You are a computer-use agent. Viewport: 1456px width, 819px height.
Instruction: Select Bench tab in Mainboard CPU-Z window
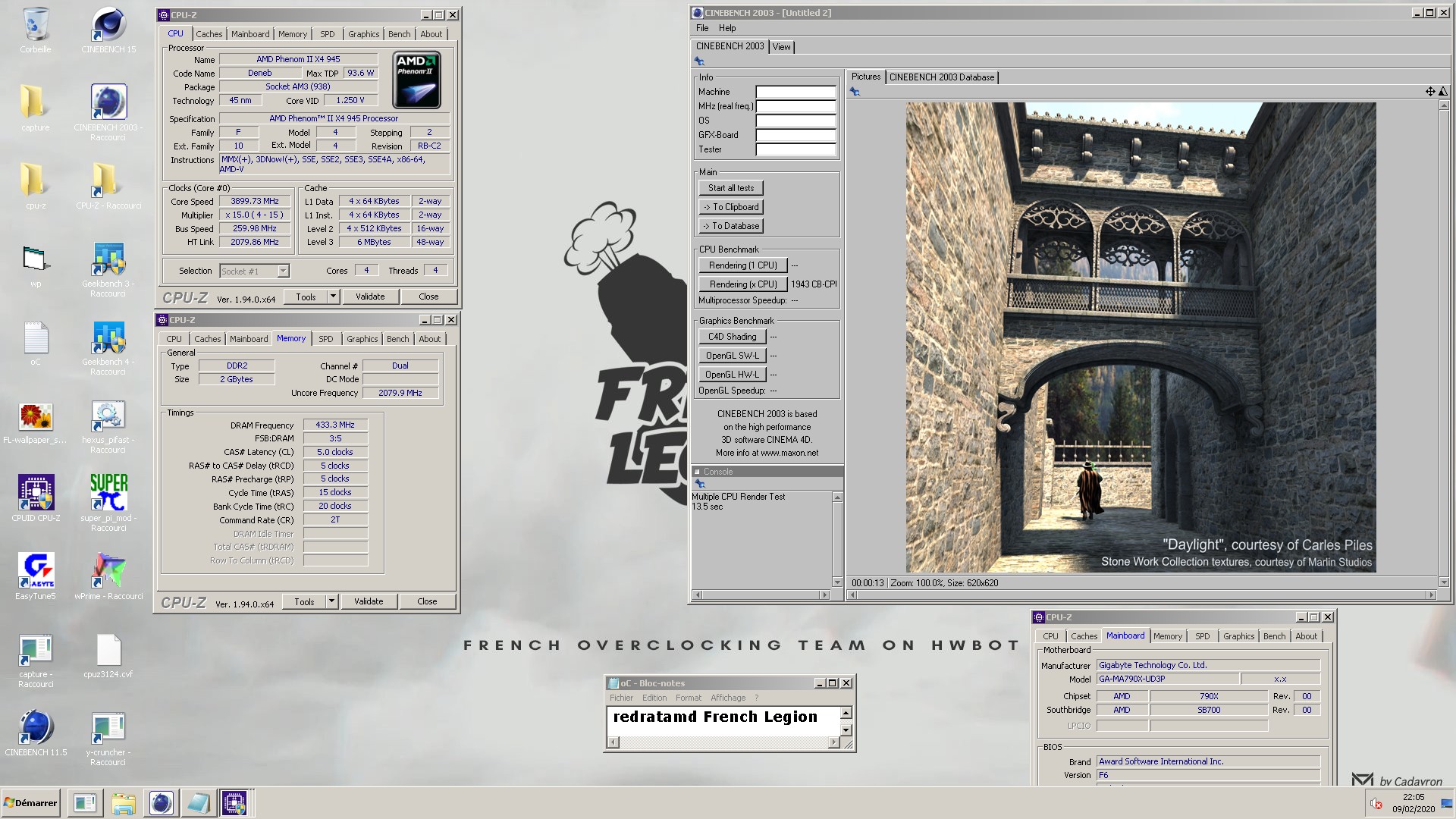pyautogui.click(x=1274, y=636)
